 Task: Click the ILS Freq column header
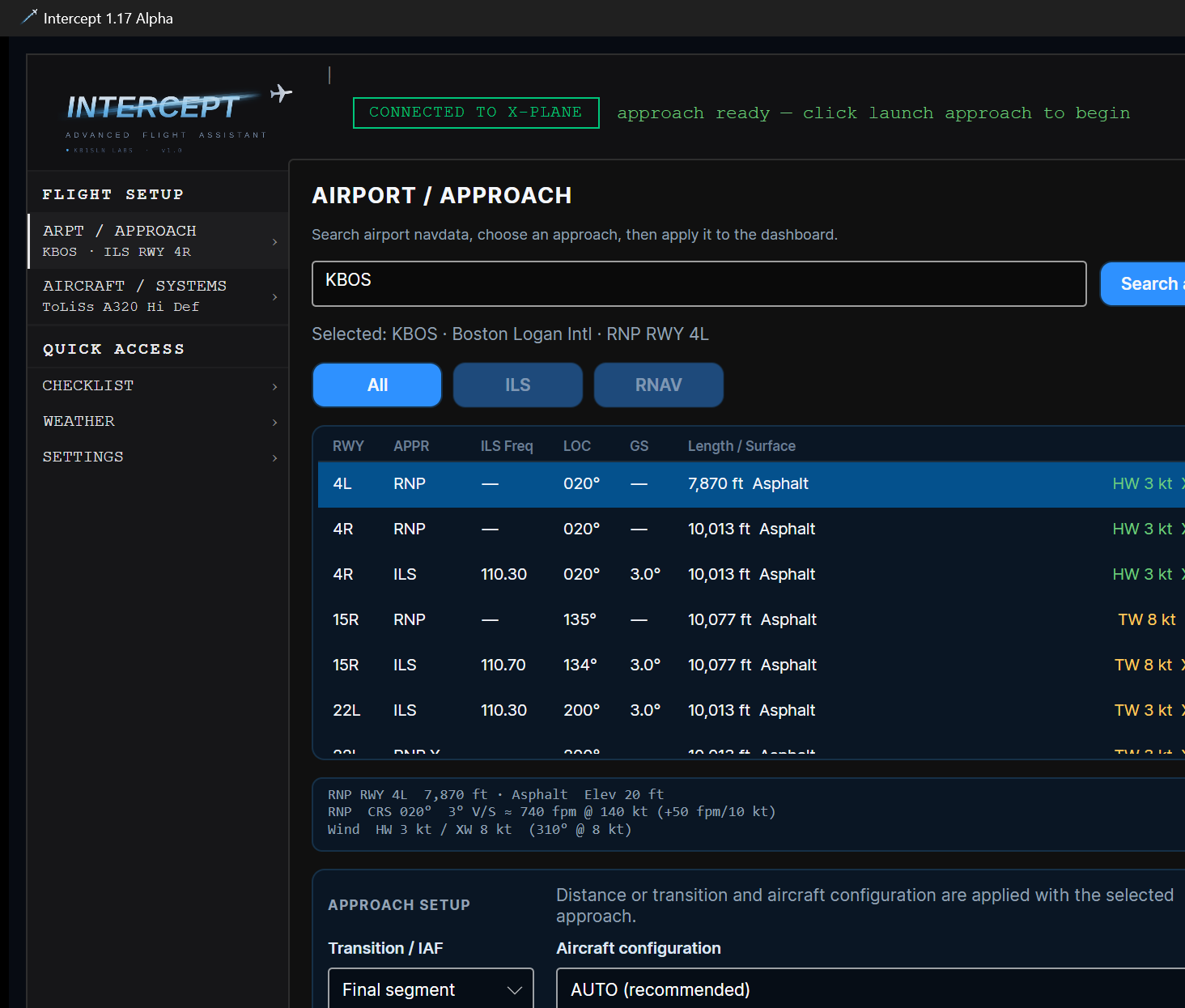tap(507, 446)
